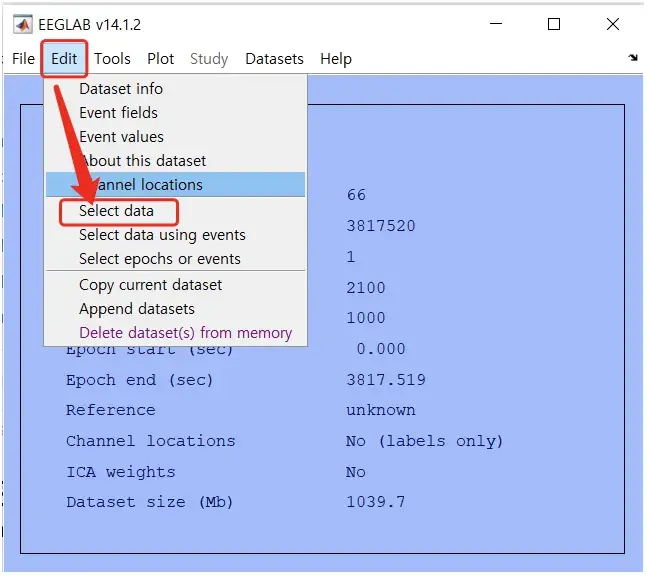The image size is (647, 578).
Task: Click the dock arrow icon at menu bar right
Action: coord(632,59)
